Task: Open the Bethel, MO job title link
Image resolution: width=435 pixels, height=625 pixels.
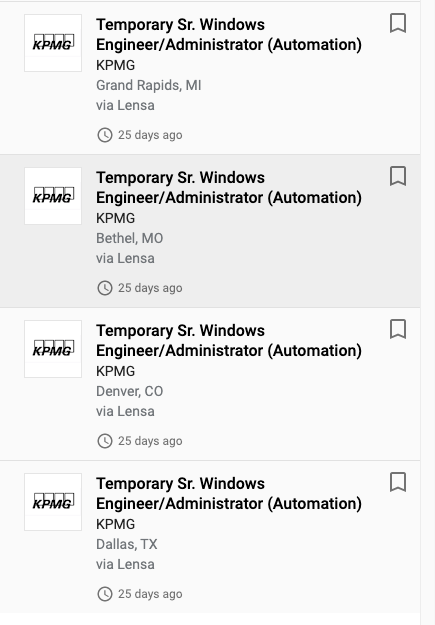Action: (229, 188)
